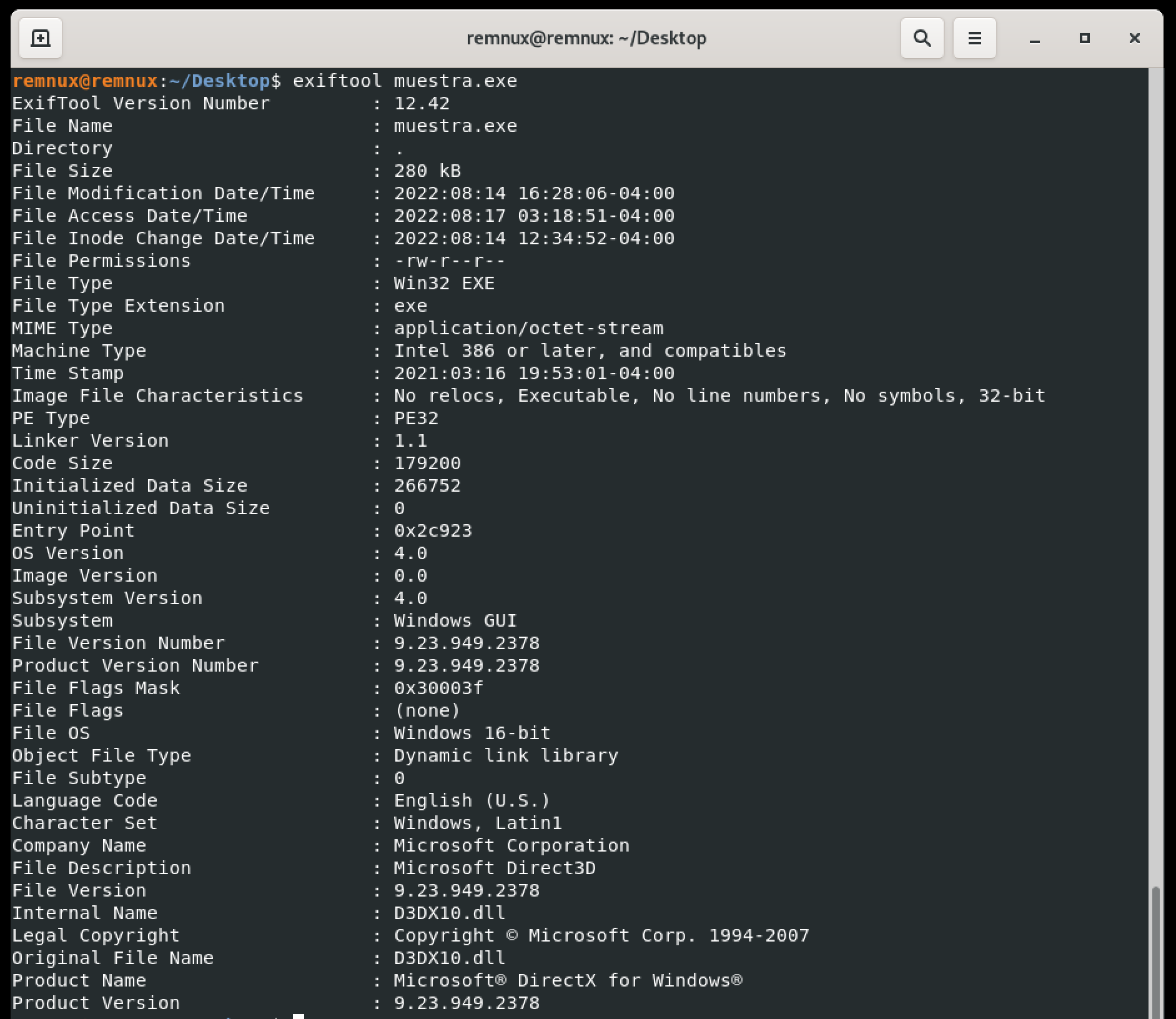Click the Entry Point value 0x2c923
The height and width of the screenshot is (1019, 1176).
tap(433, 530)
